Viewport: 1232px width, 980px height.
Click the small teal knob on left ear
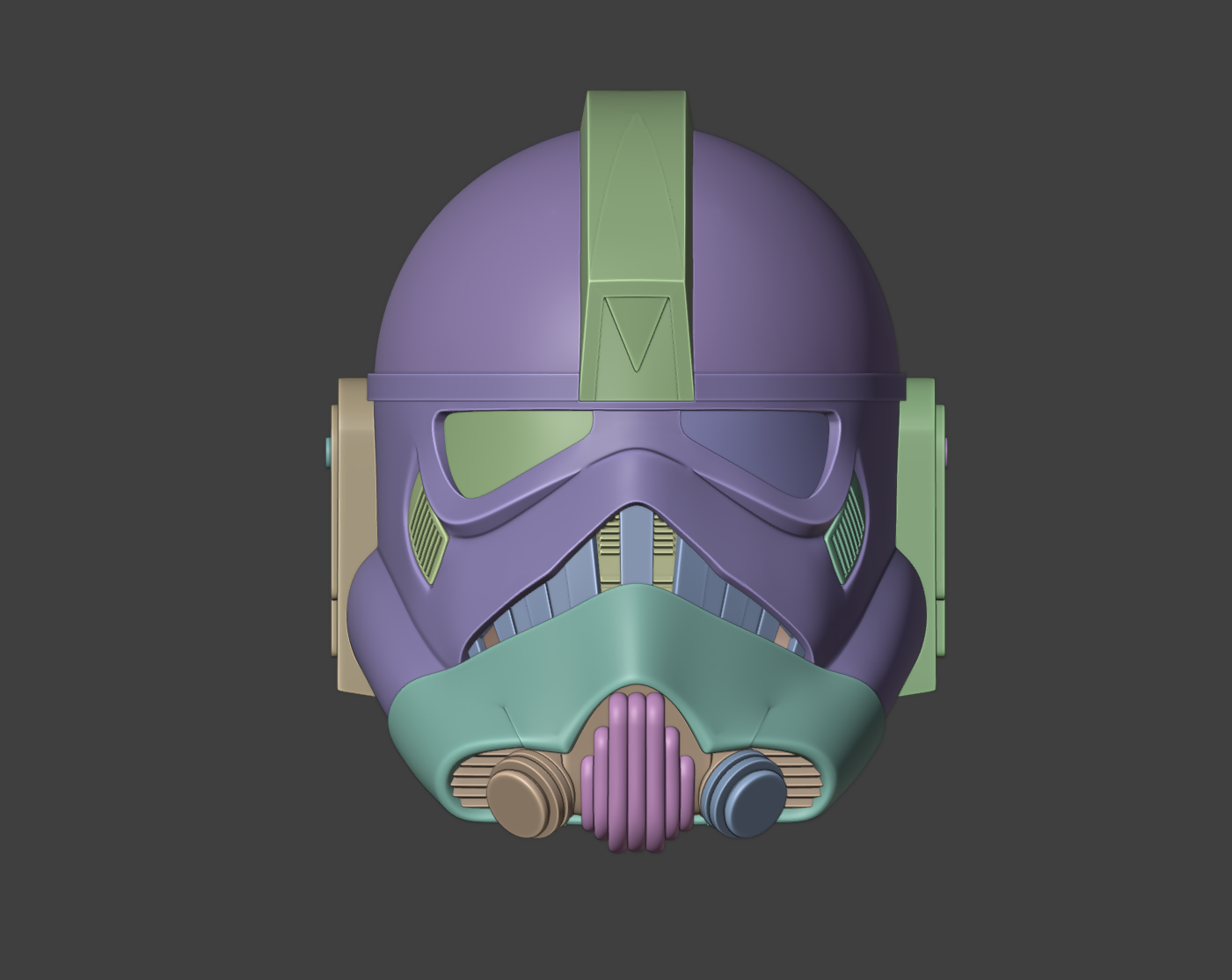[x=329, y=452]
